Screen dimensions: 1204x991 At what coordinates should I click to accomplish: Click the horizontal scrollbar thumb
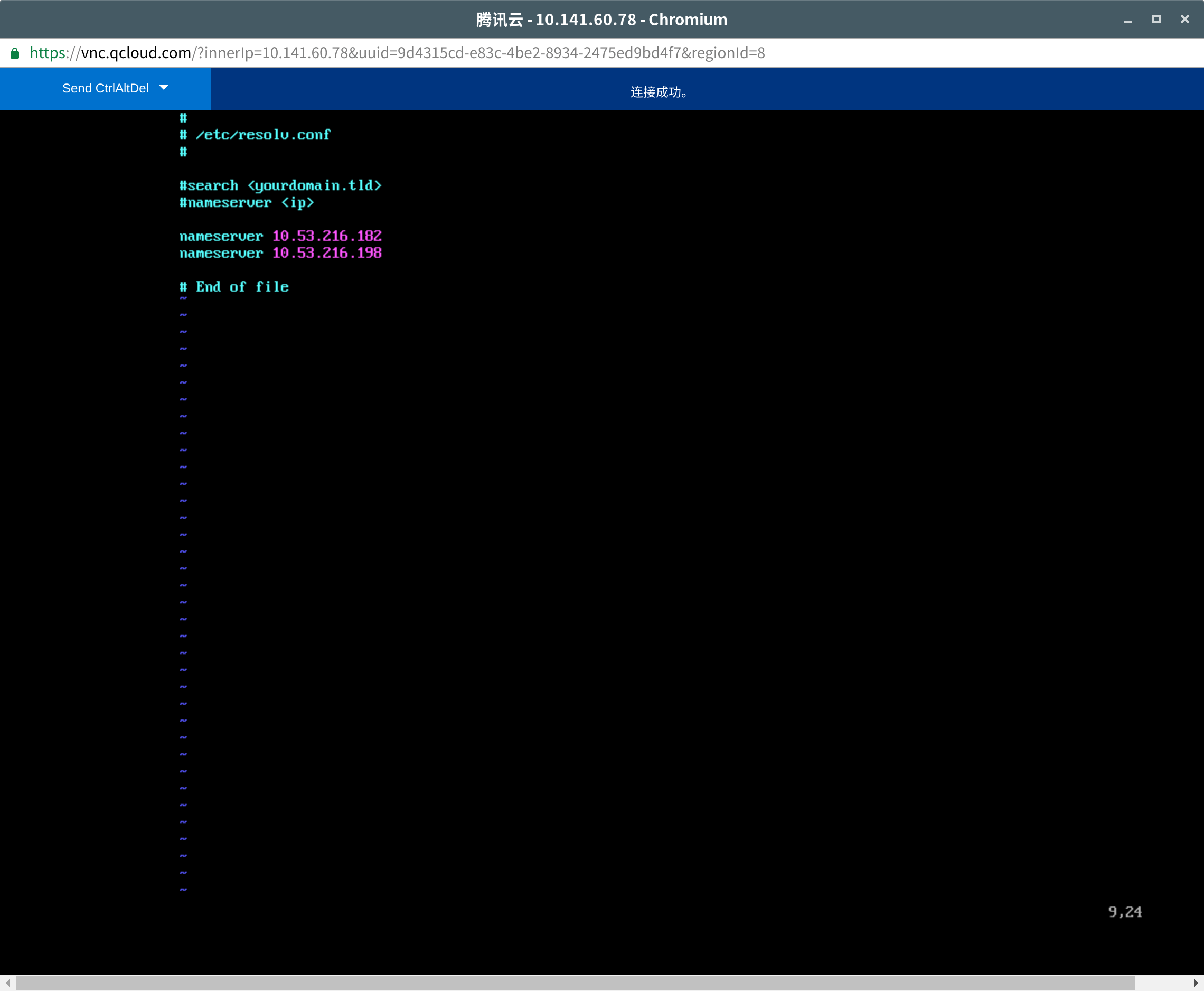[x=575, y=983]
